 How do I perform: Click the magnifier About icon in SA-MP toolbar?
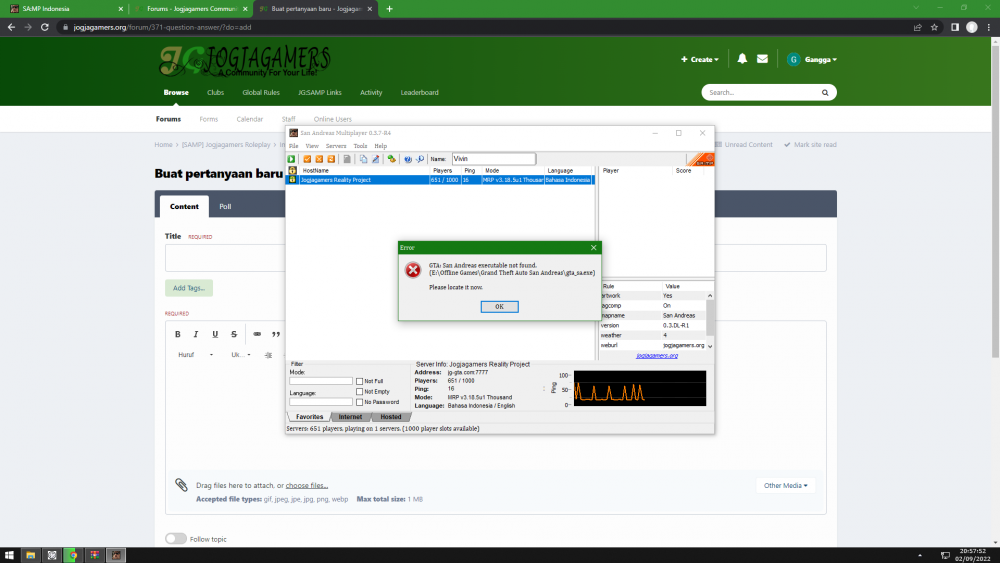pyautogui.click(x=420, y=159)
